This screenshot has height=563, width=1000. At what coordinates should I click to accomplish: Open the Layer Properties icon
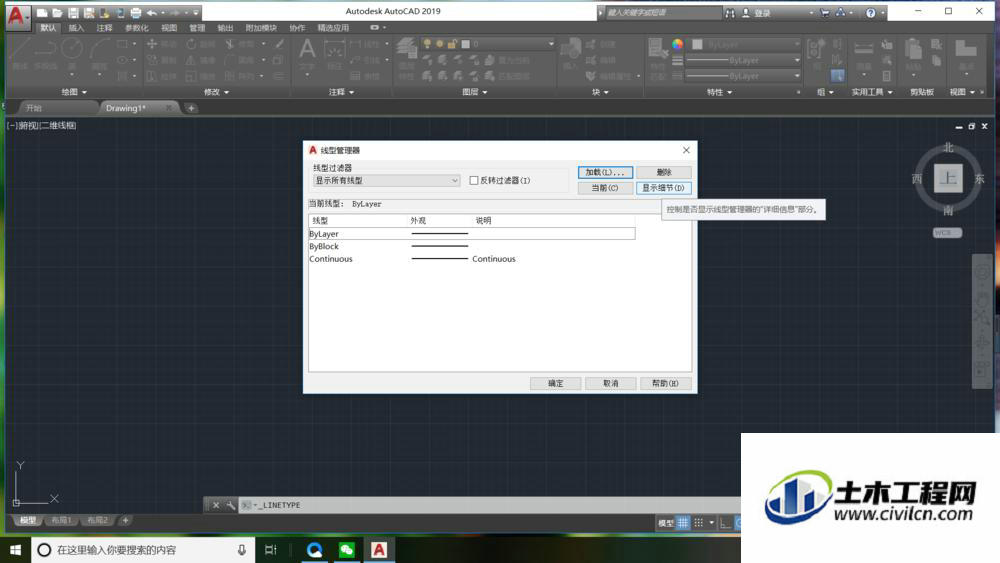click(x=406, y=50)
